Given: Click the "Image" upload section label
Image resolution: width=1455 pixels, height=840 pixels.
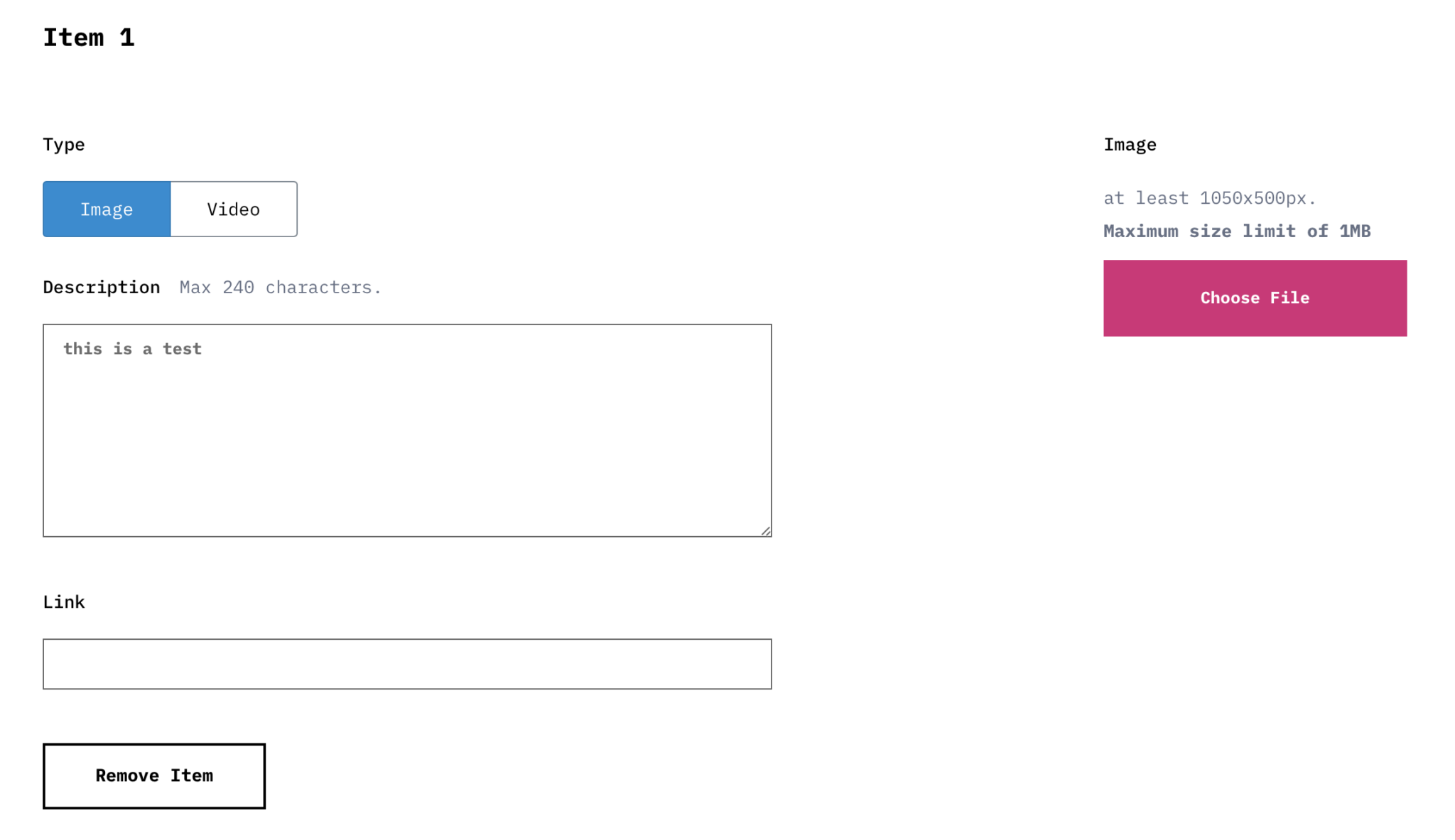Looking at the screenshot, I should [1130, 145].
